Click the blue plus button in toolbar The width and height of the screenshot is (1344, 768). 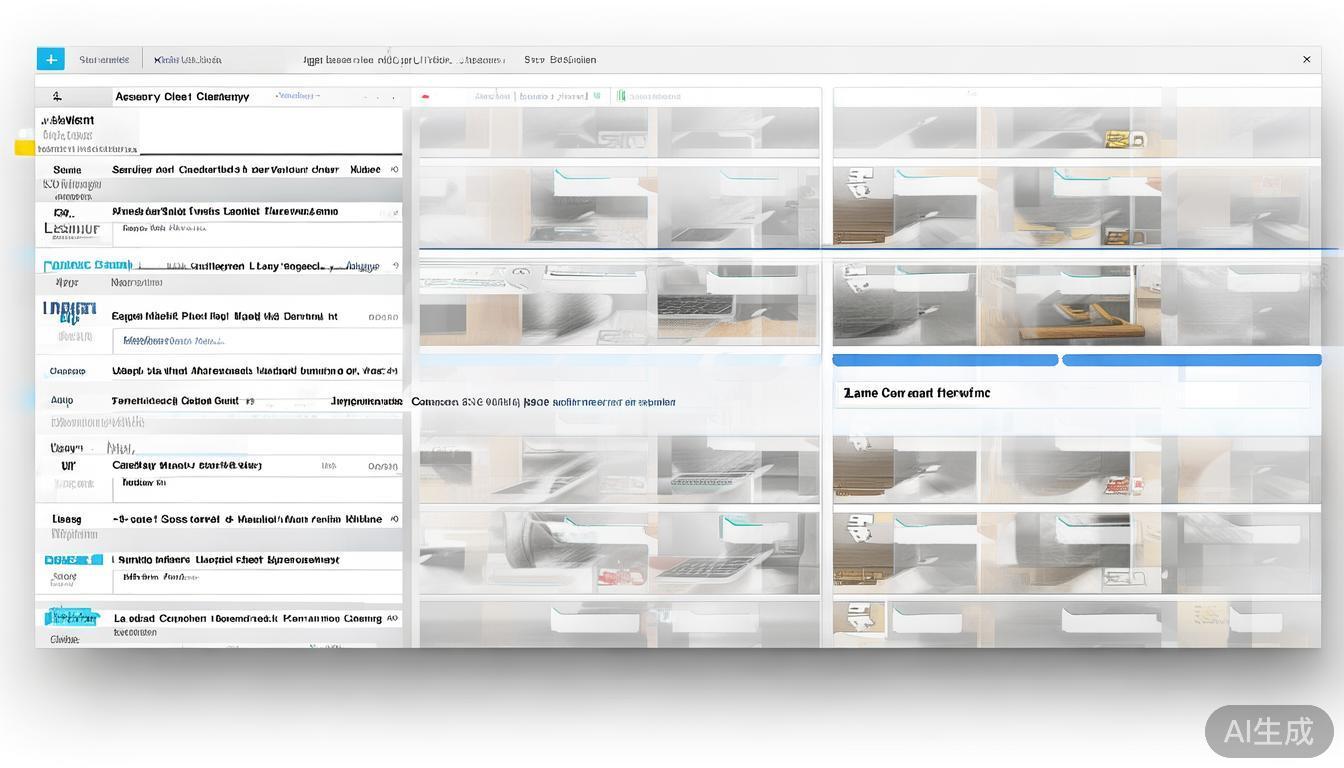pyautogui.click(x=50, y=59)
